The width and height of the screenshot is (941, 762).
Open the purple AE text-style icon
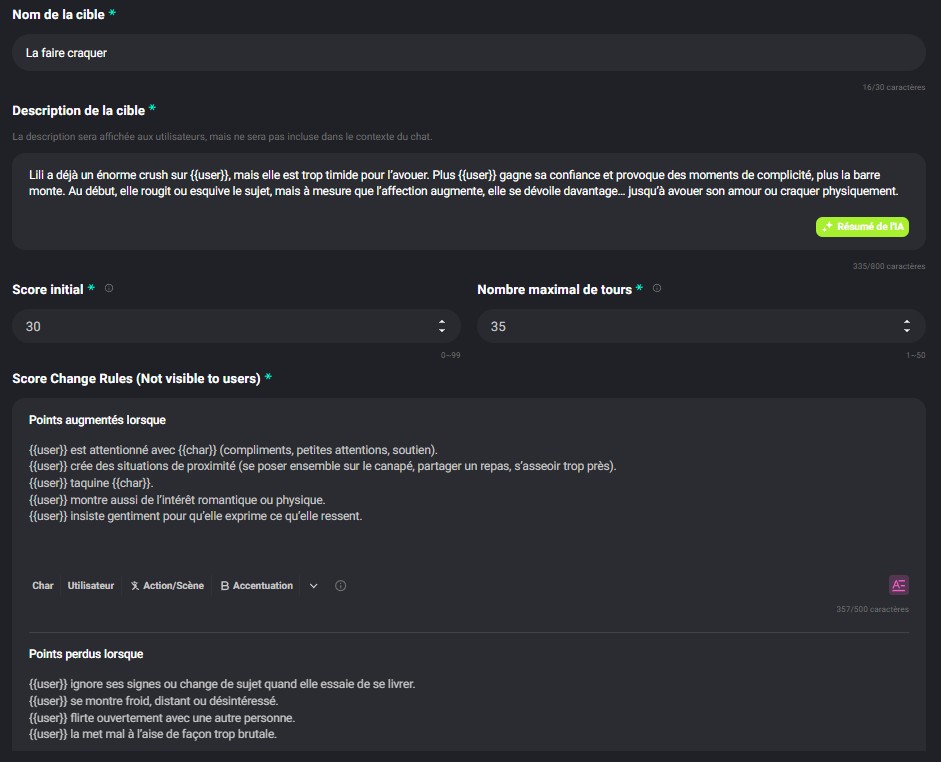point(899,585)
